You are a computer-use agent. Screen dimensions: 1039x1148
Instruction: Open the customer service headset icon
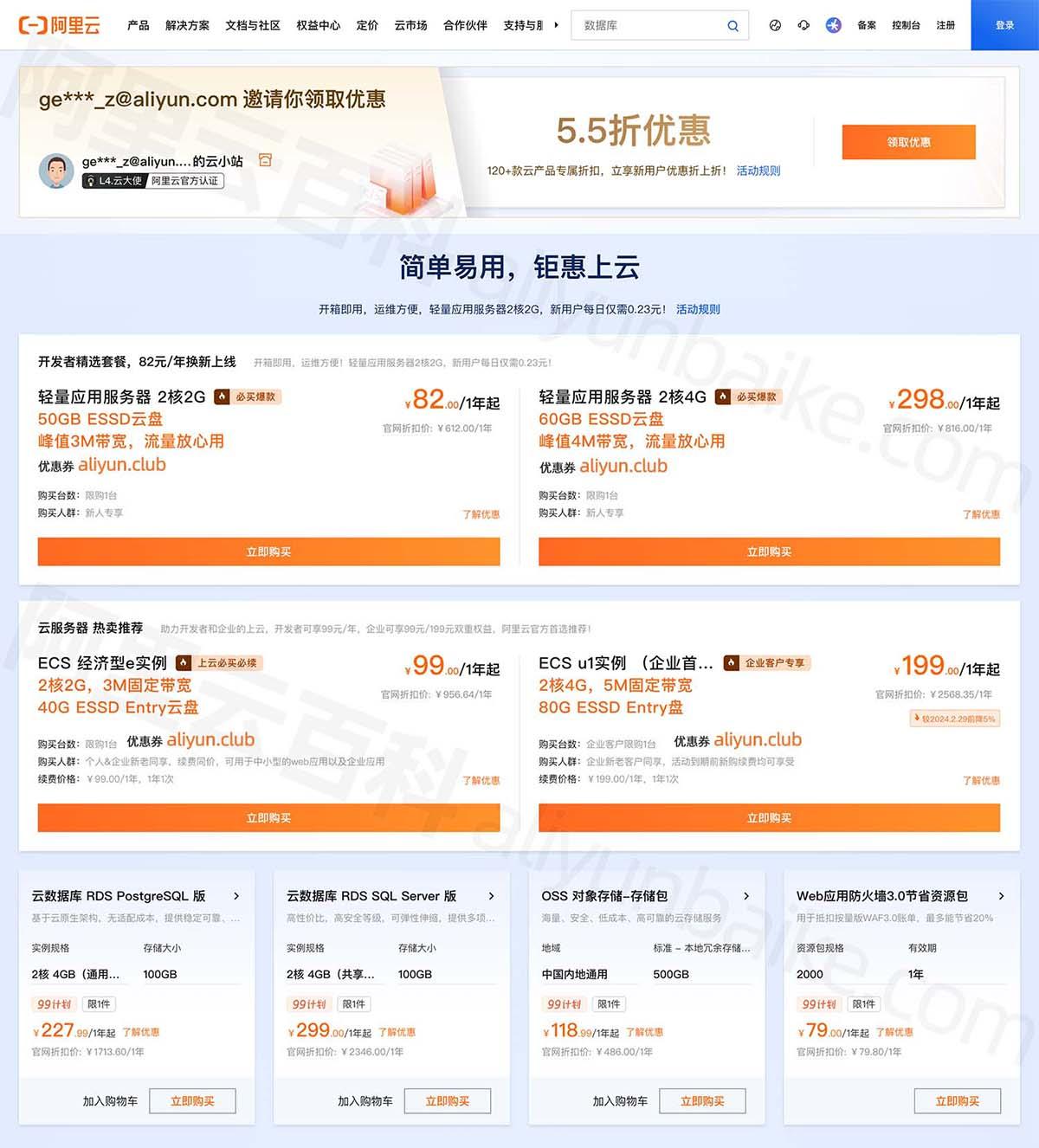(x=803, y=25)
